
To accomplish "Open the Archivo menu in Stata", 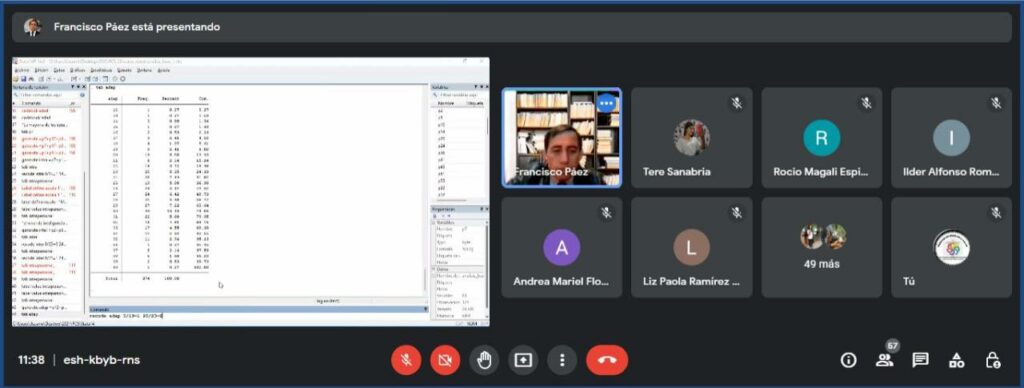I will (x=22, y=69).
